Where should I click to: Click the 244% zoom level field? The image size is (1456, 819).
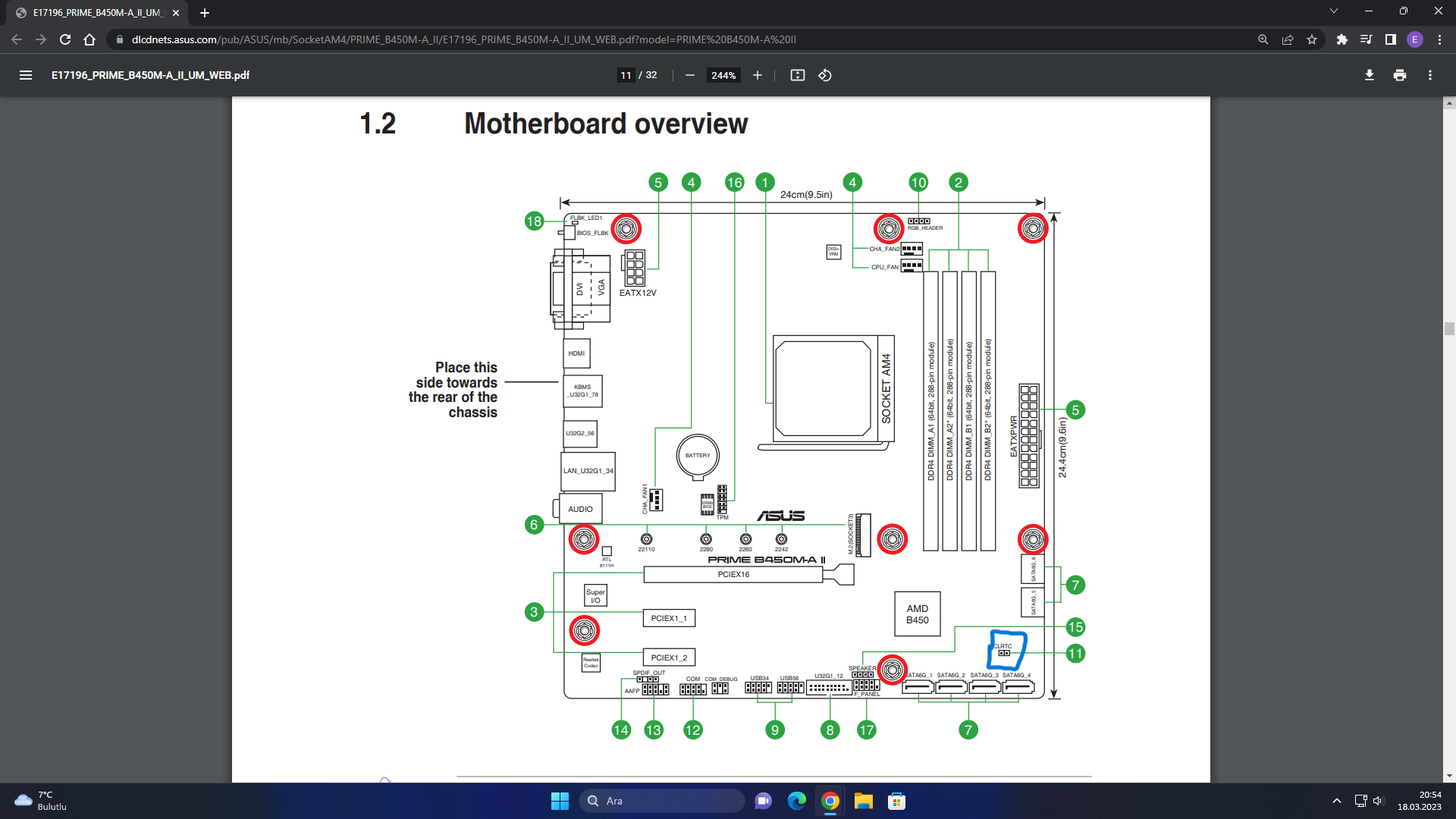723,75
